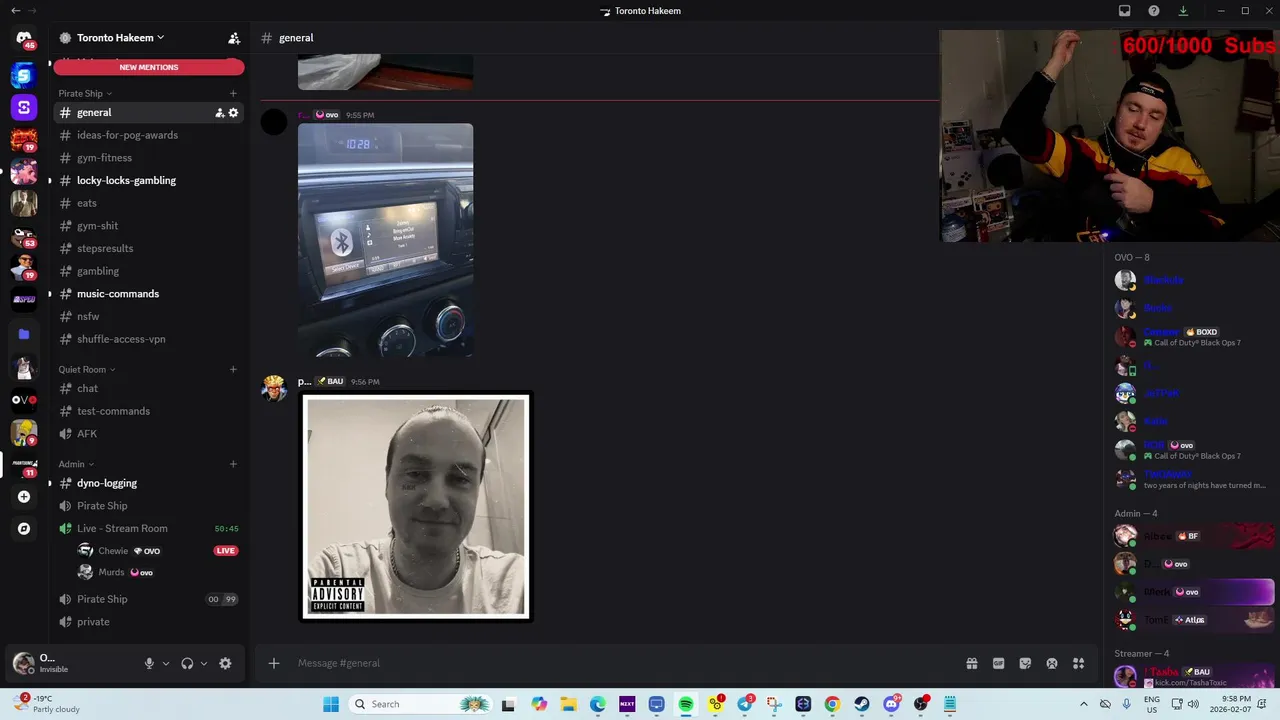1280x720 pixels.
Task: Open the Inbox icon in title bar
Action: (x=1124, y=11)
